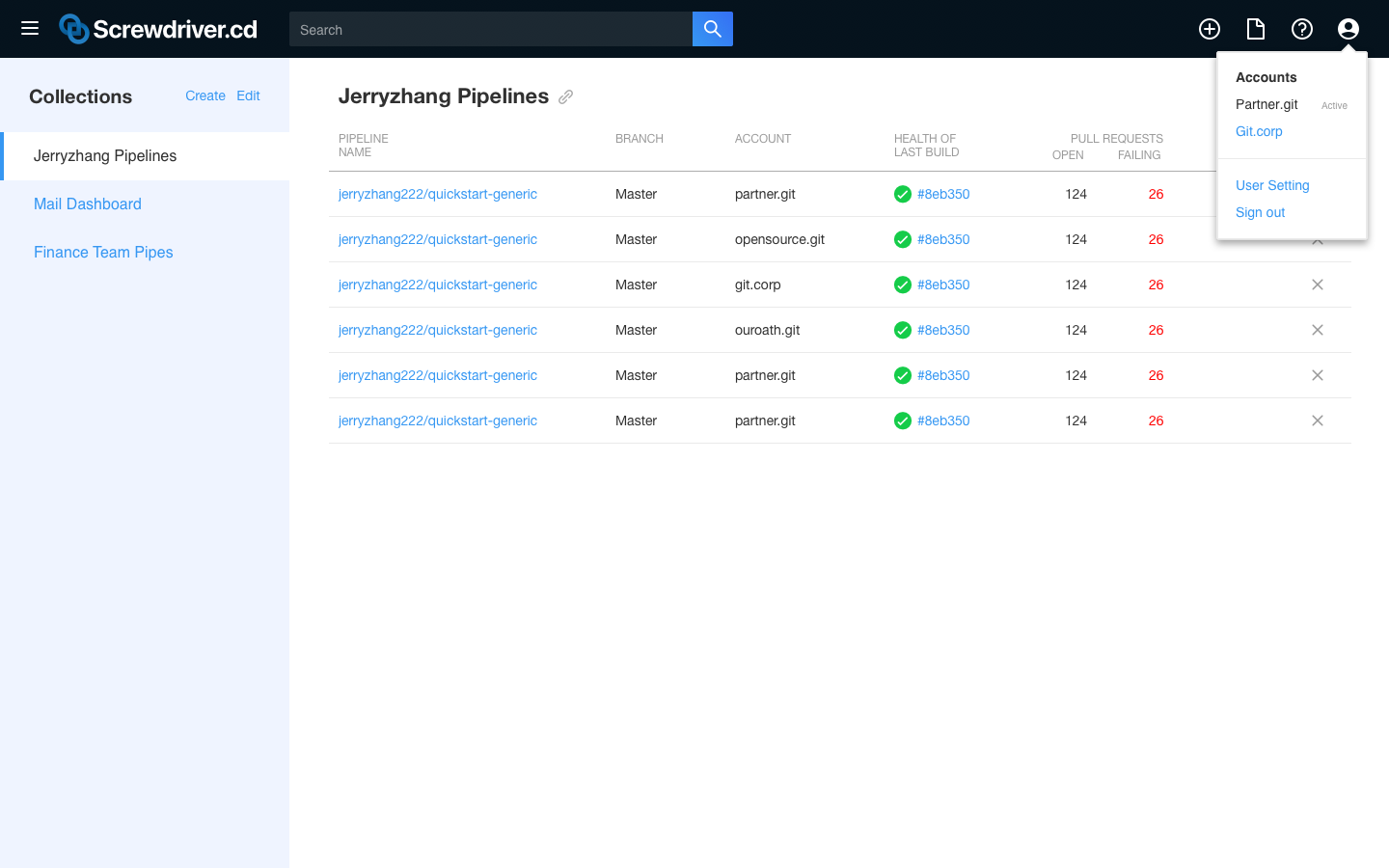Image resolution: width=1389 pixels, height=868 pixels.
Task: Open the hamburger menu icon
Action: click(30, 28)
